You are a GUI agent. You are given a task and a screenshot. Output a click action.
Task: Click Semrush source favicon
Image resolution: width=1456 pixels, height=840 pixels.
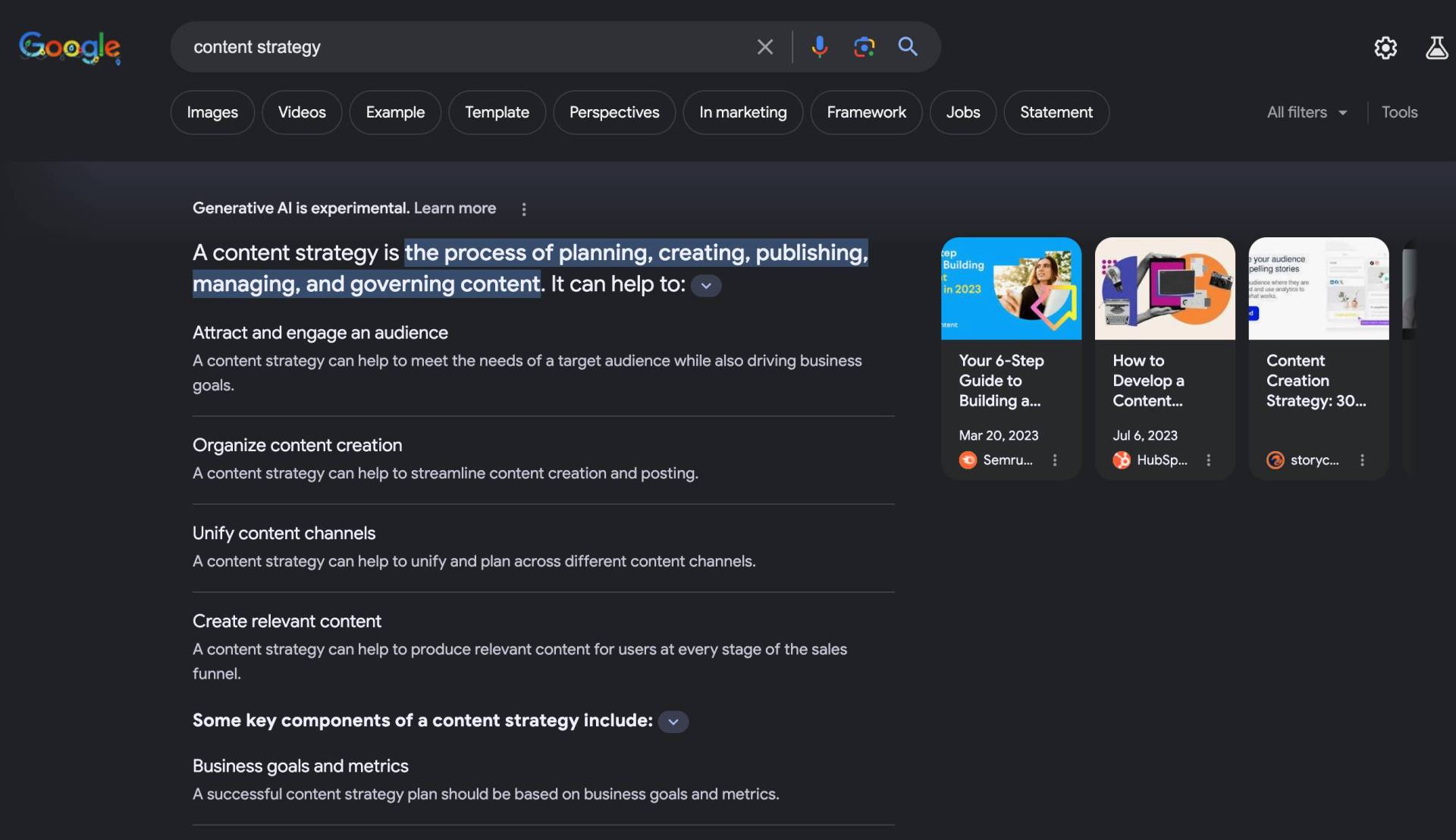pyautogui.click(x=968, y=460)
